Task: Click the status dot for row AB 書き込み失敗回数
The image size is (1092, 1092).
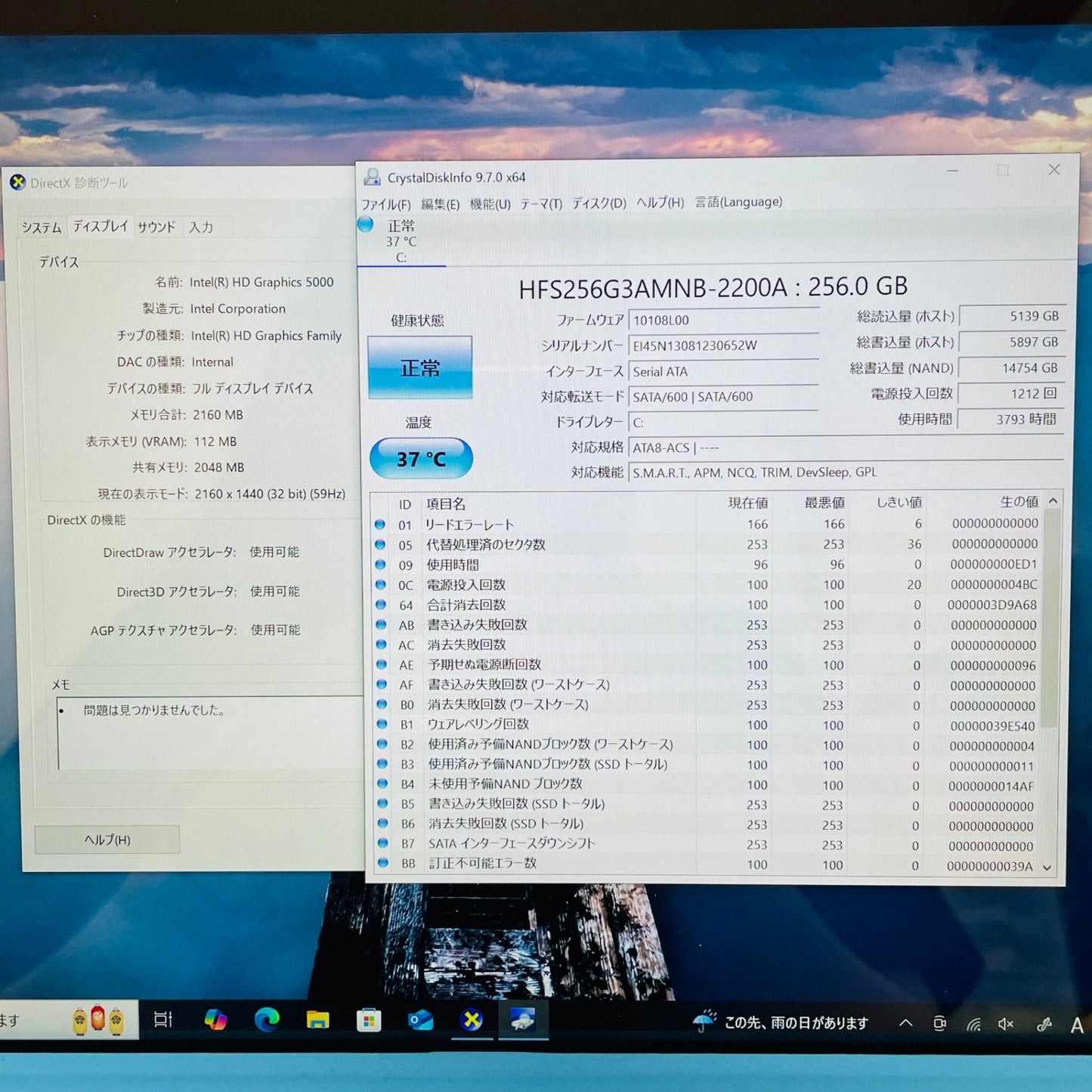Action: pos(382,624)
